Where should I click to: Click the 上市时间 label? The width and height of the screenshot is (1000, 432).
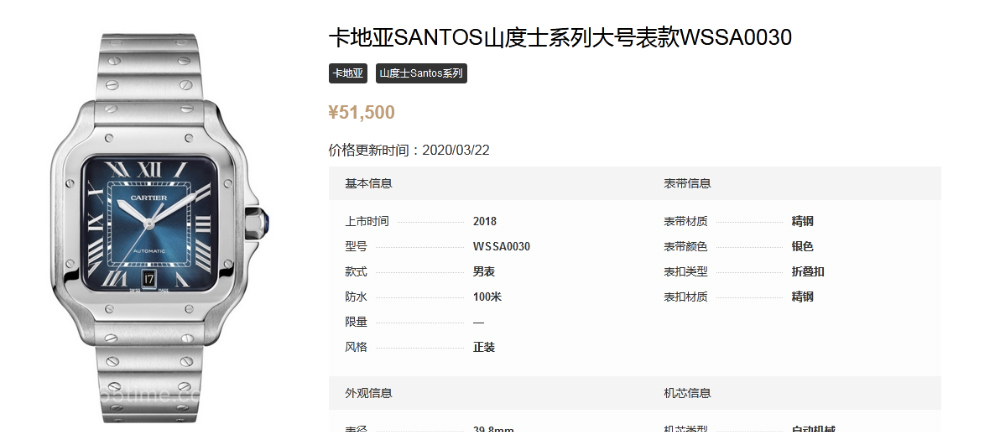(367, 221)
